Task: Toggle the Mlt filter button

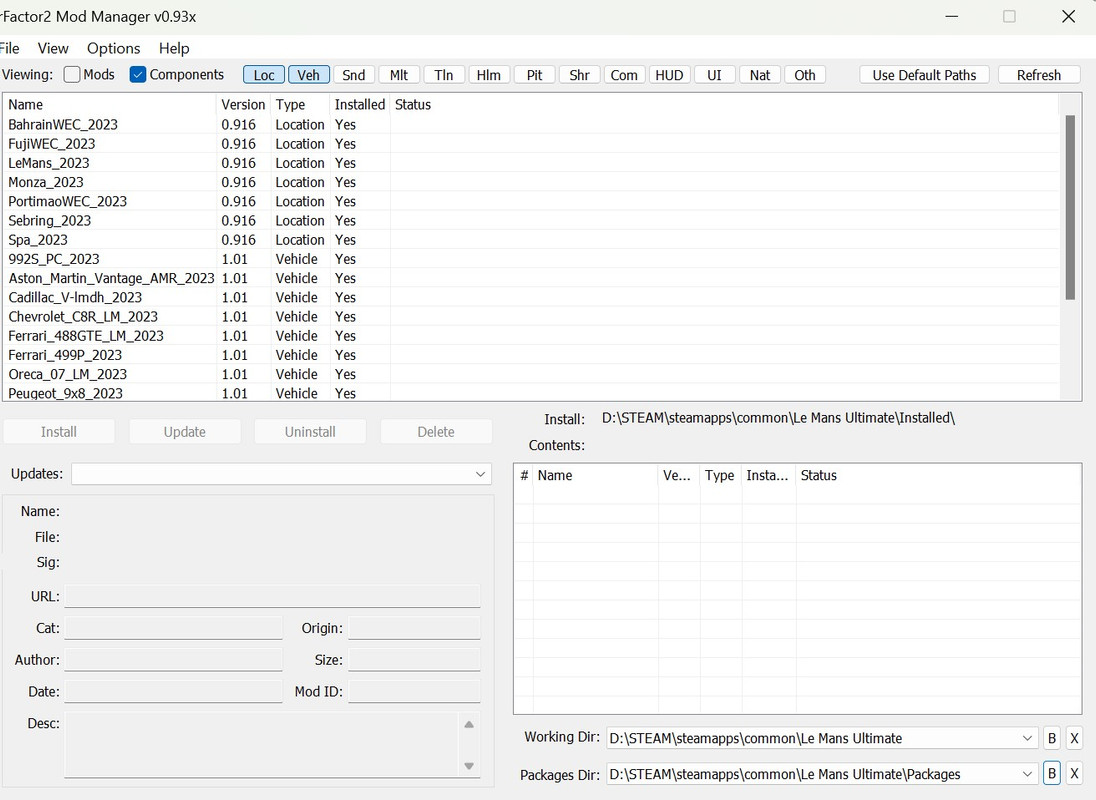Action: (398, 75)
